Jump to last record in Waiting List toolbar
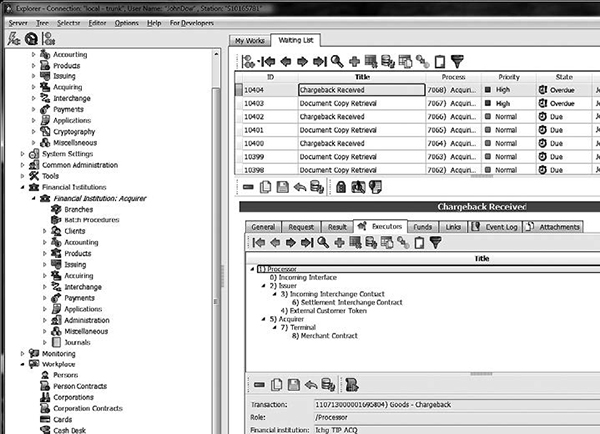Viewport: 600px width, 434px height. (x=319, y=61)
